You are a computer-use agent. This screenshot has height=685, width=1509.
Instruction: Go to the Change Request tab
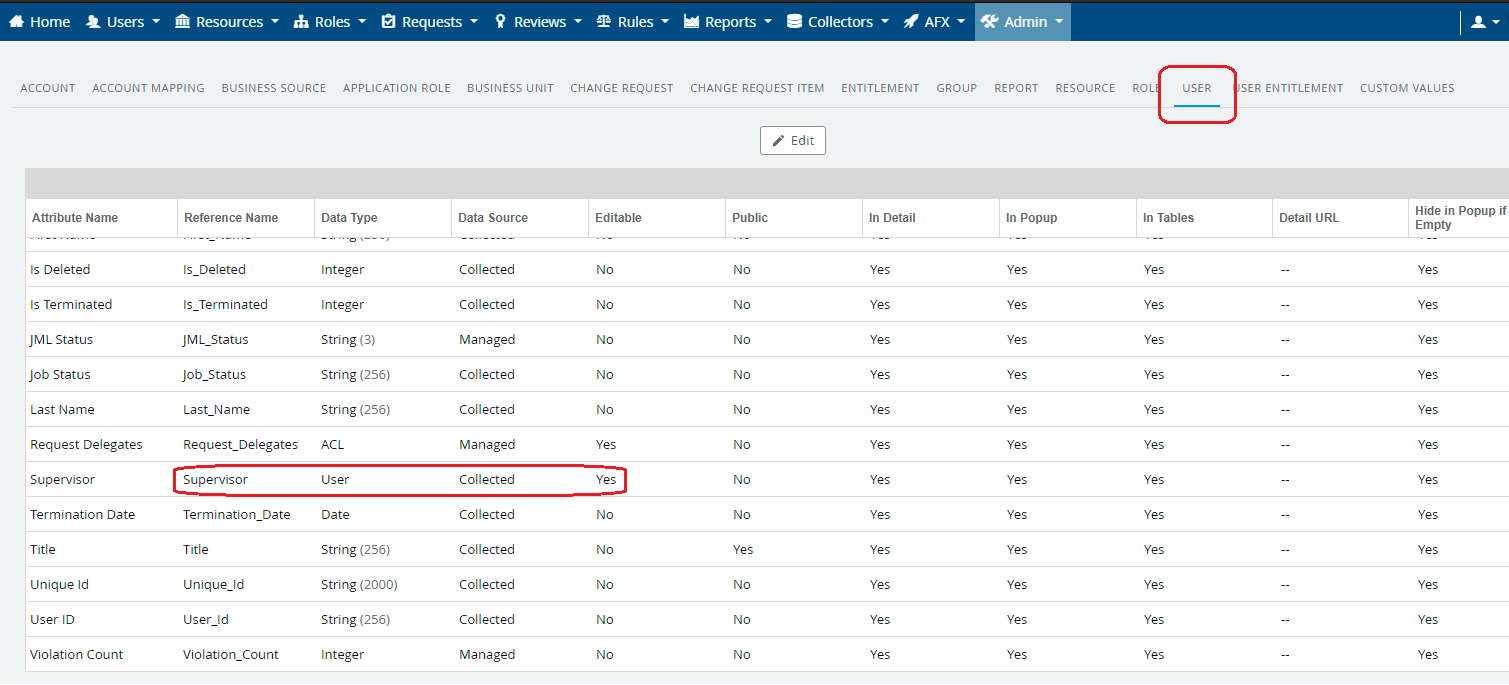pos(621,88)
